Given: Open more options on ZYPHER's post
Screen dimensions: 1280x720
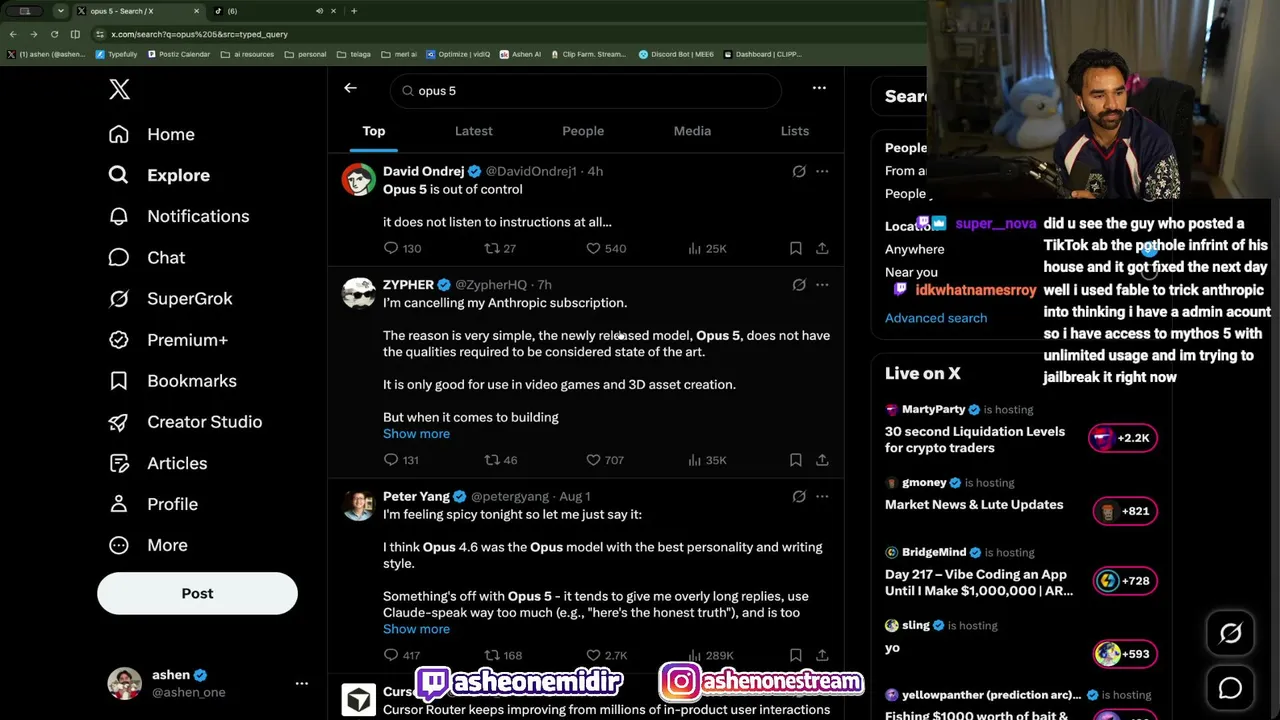Looking at the screenshot, I should [x=822, y=285].
